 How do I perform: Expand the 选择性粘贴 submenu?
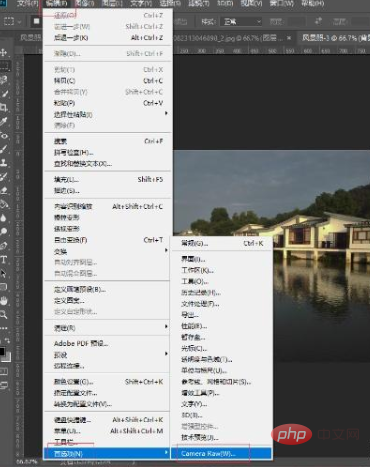tap(108, 114)
